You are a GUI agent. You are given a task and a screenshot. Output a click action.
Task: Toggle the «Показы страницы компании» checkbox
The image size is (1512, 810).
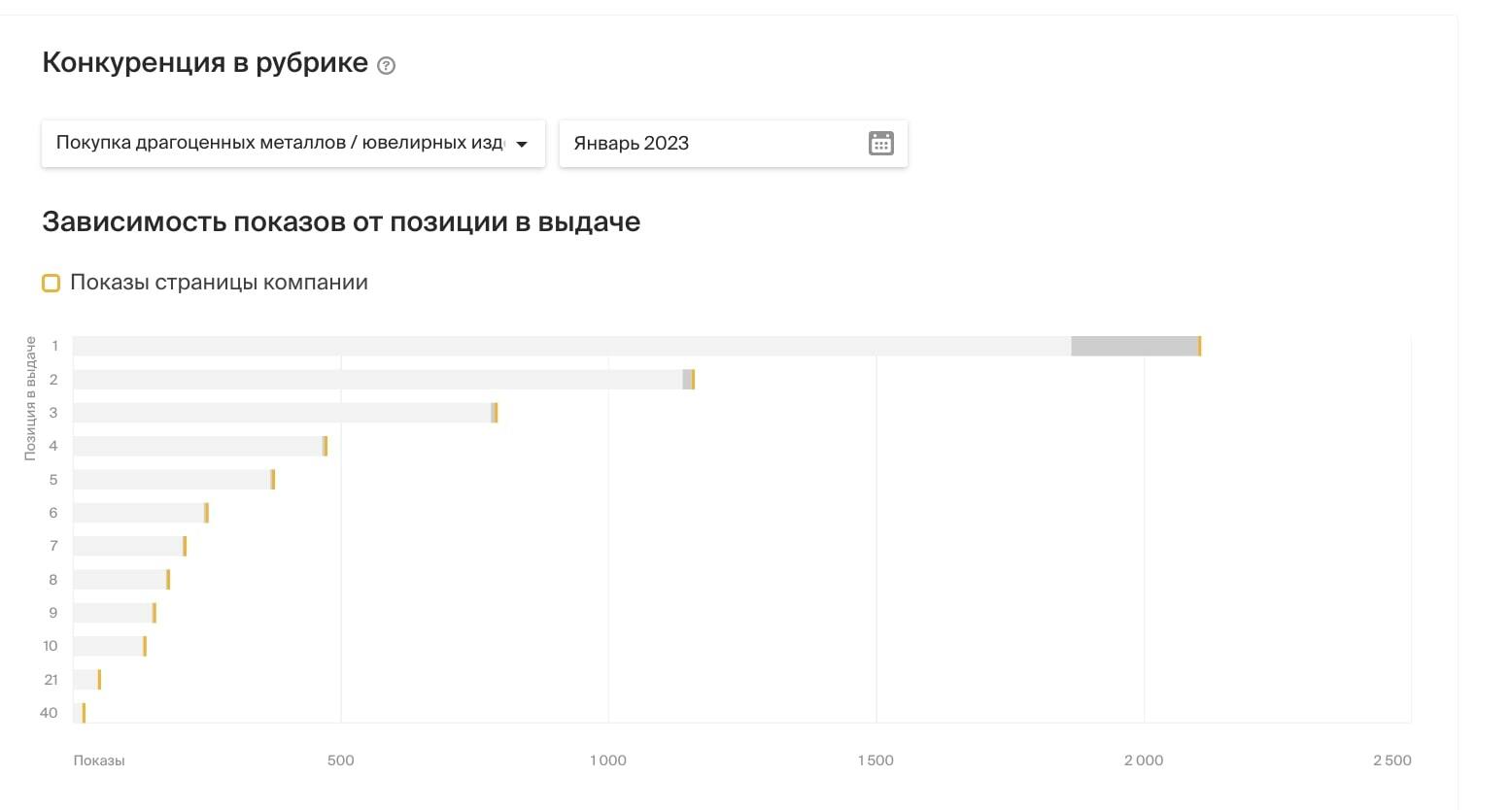[52, 284]
